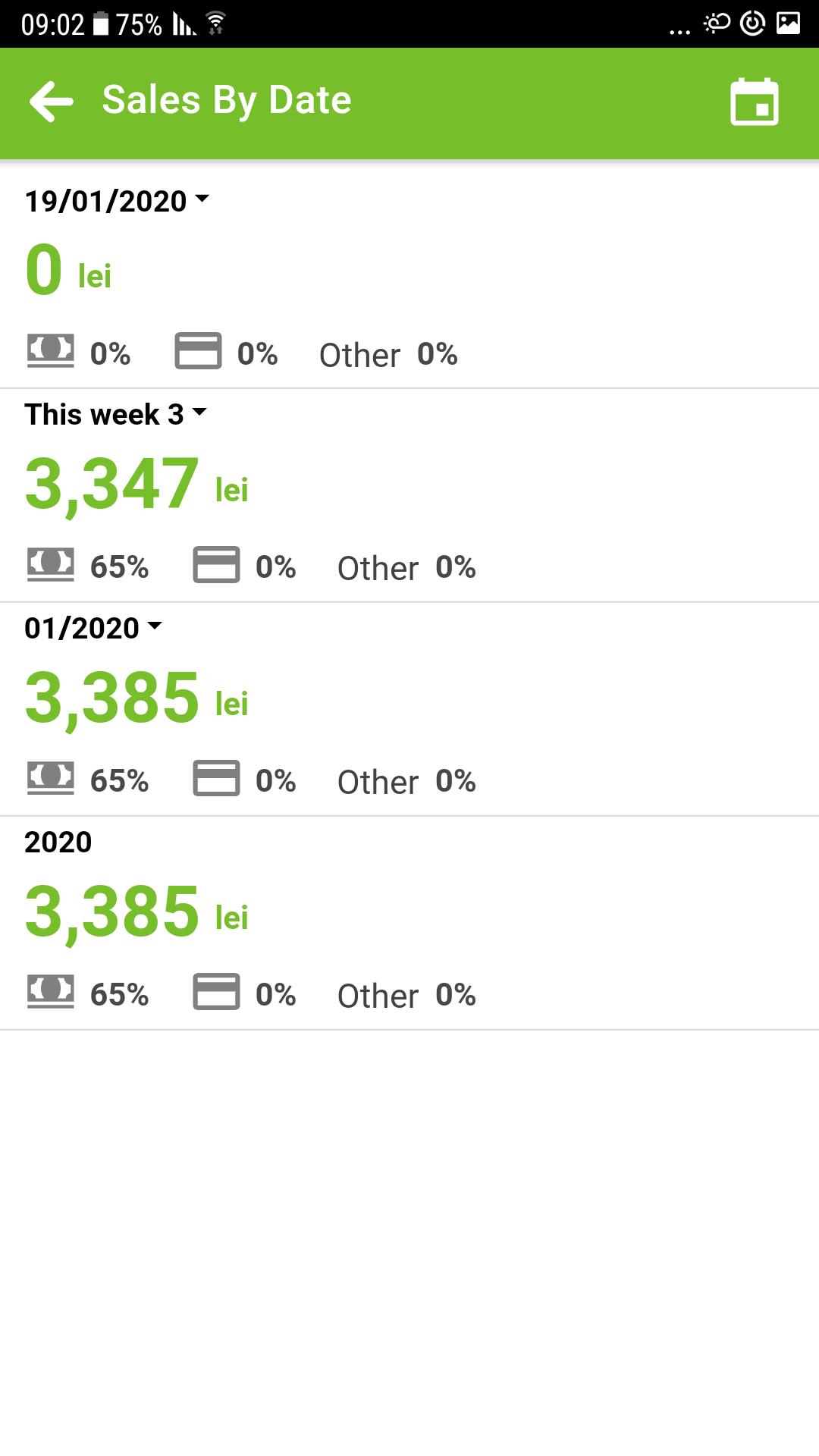Image resolution: width=819 pixels, height=1456 pixels.
Task: Open the 3,347 lei weekly sales total
Action: click(136, 485)
